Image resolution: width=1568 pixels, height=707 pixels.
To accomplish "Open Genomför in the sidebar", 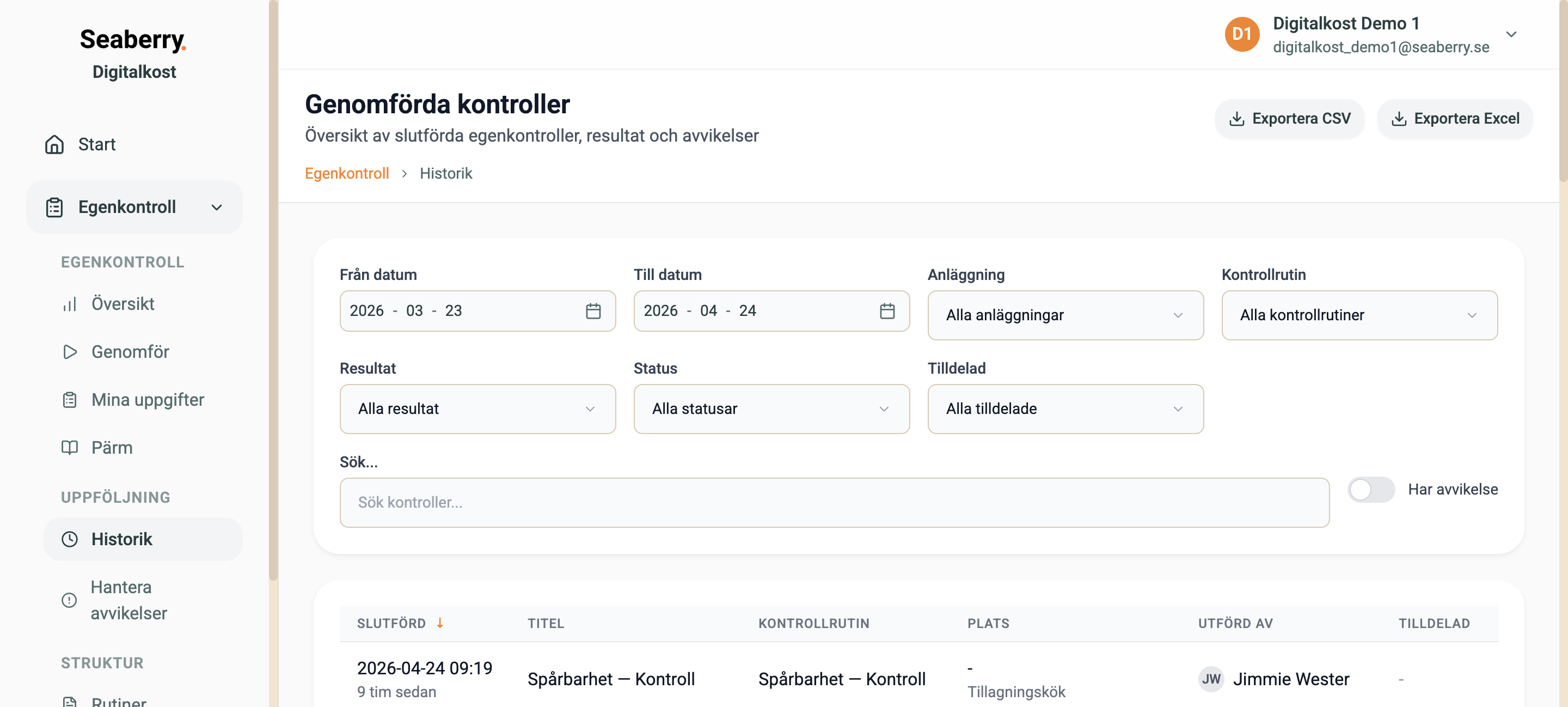I will [x=143, y=352].
